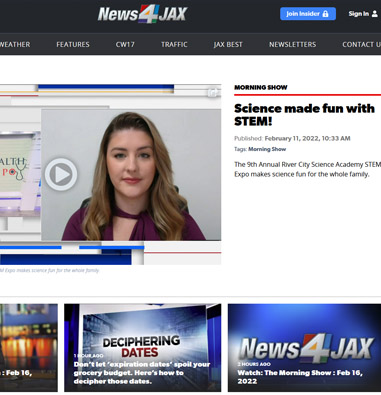Click the published date February 11, 2022
This screenshot has width=381, height=395.
(x=307, y=138)
